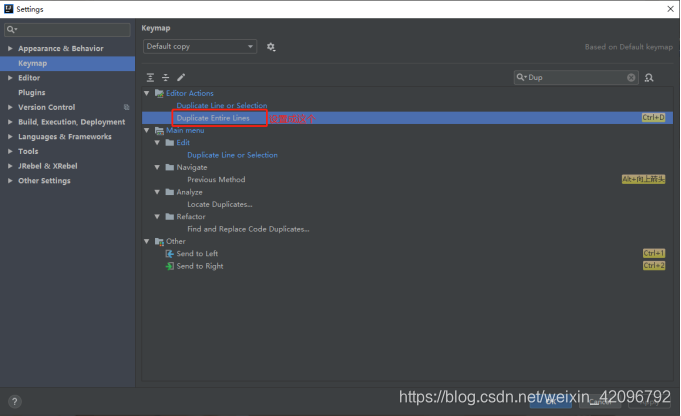
Task: Click the Navigate folder icon
Action: point(170,167)
